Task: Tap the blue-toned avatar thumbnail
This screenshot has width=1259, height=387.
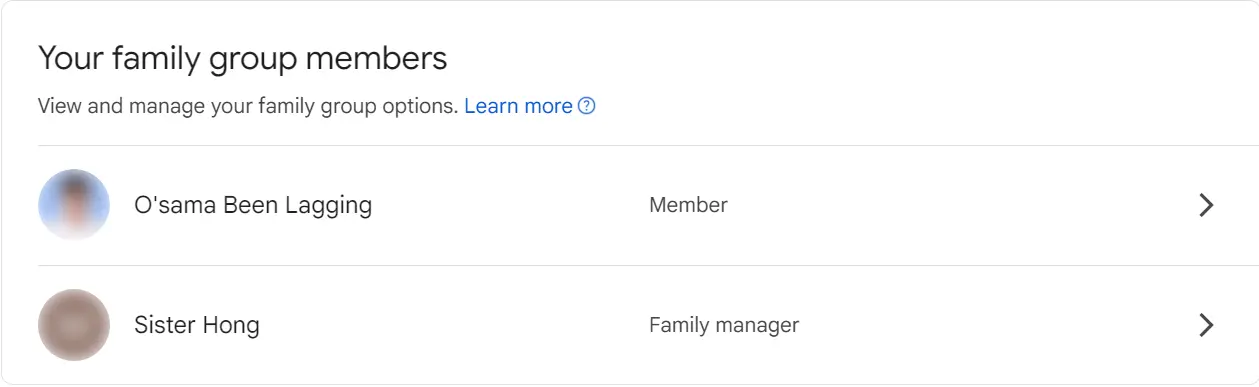Action: point(74,205)
